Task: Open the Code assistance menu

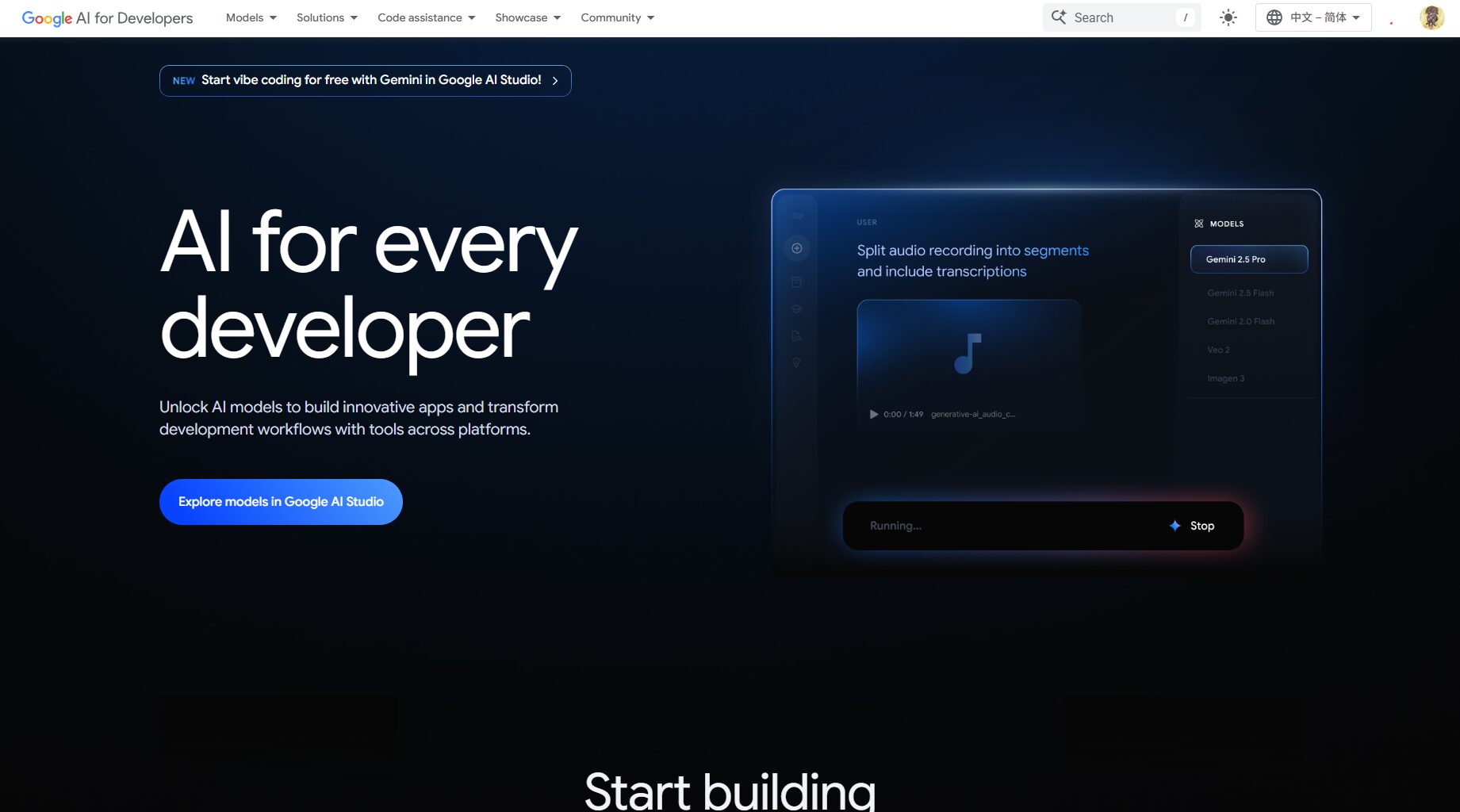Action: click(x=426, y=17)
